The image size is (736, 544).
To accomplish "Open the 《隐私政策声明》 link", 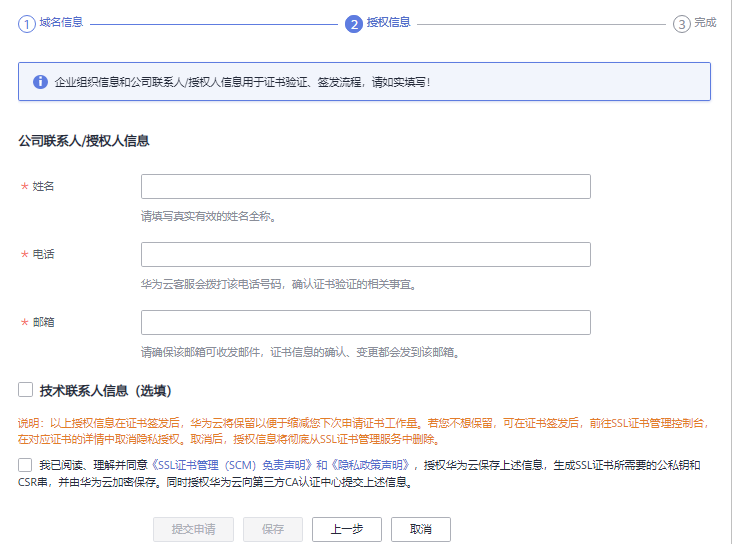I will tap(371, 465).
